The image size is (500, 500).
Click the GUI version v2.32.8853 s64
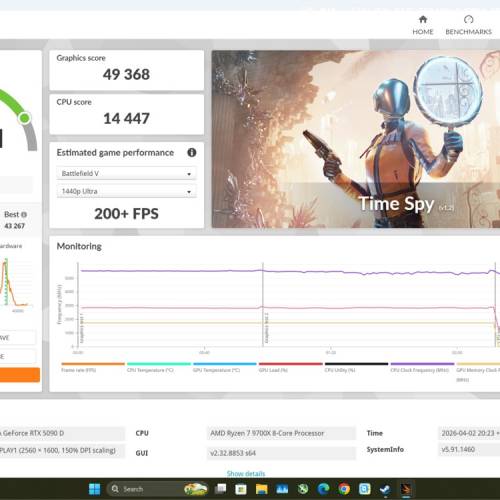[x=281, y=453]
